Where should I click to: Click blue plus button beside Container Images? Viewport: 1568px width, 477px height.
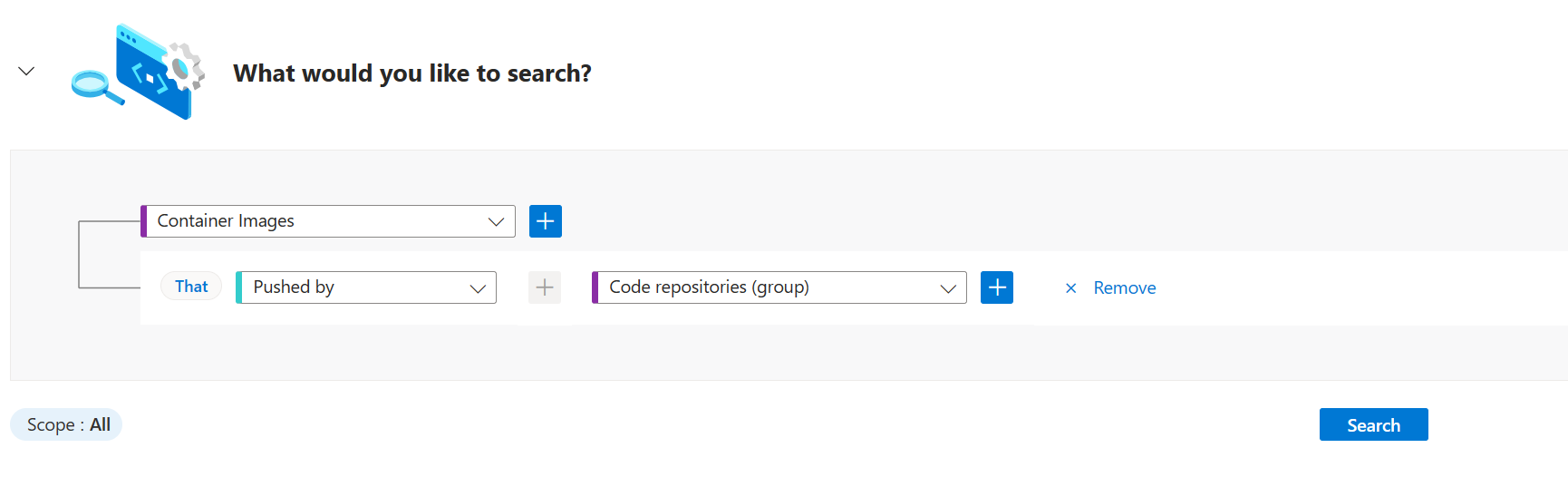545,221
